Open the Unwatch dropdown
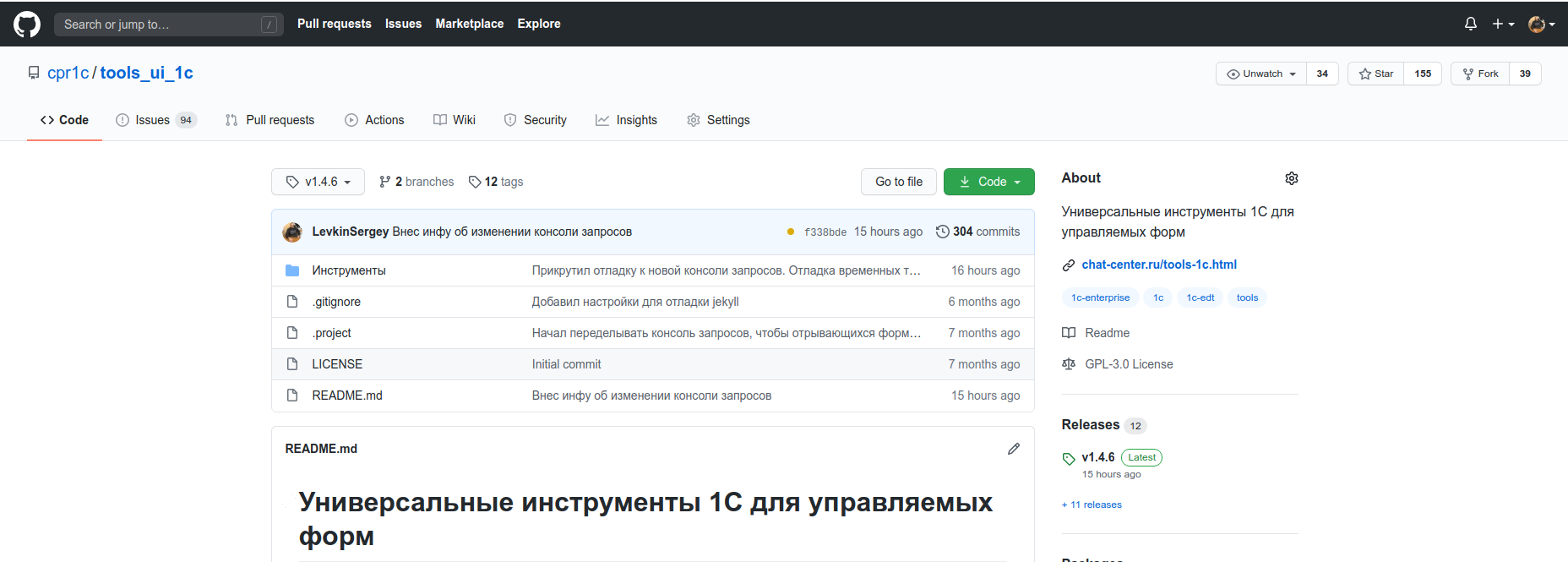The height and width of the screenshot is (562, 1568). pos(1261,74)
